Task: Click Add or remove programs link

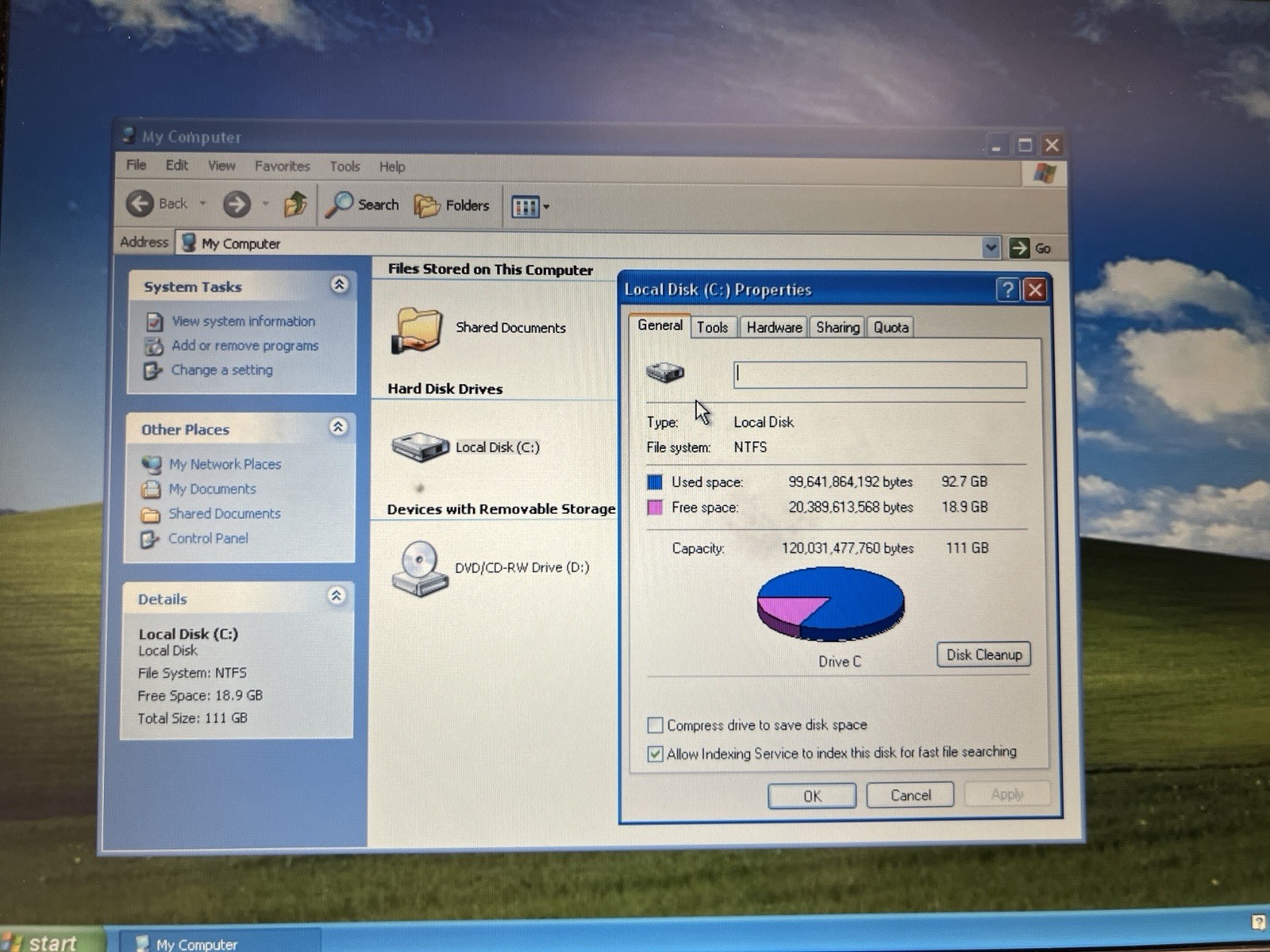Action: [x=245, y=346]
